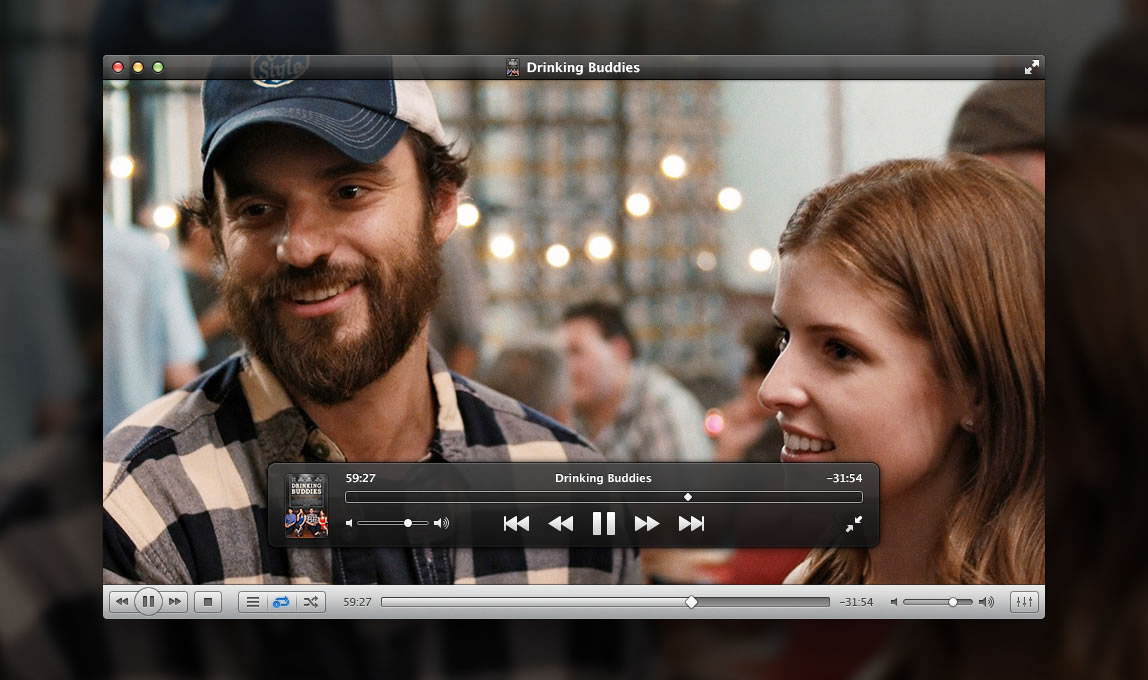Open the playlist from the bottom toolbar
This screenshot has width=1148, height=680.
[253, 602]
